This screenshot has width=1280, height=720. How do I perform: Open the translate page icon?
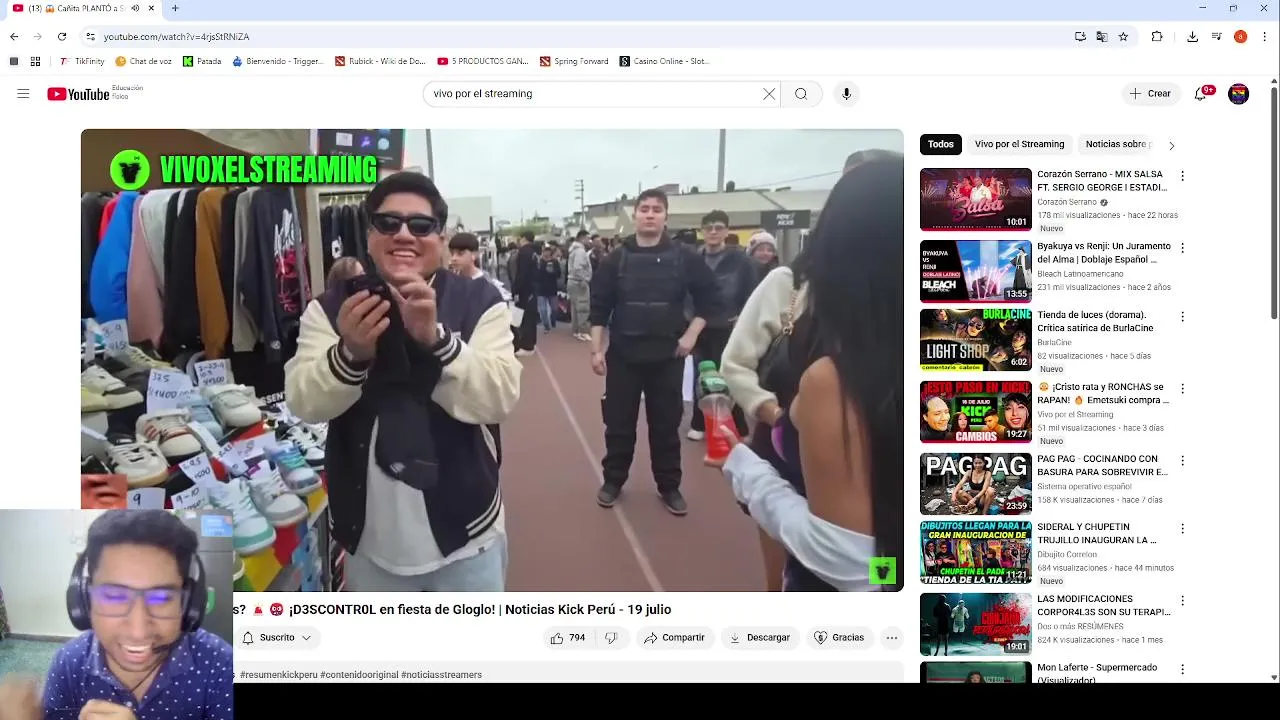(x=1102, y=37)
